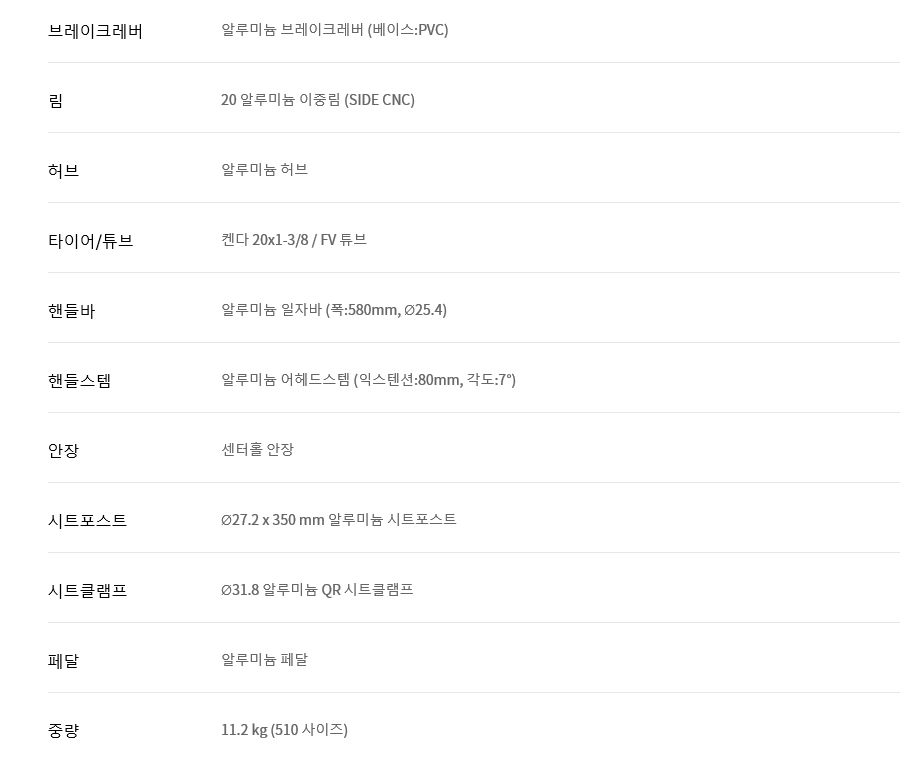Click the 시트포스트 label
The height and width of the screenshot is (760, 900).
pos(87,521)
